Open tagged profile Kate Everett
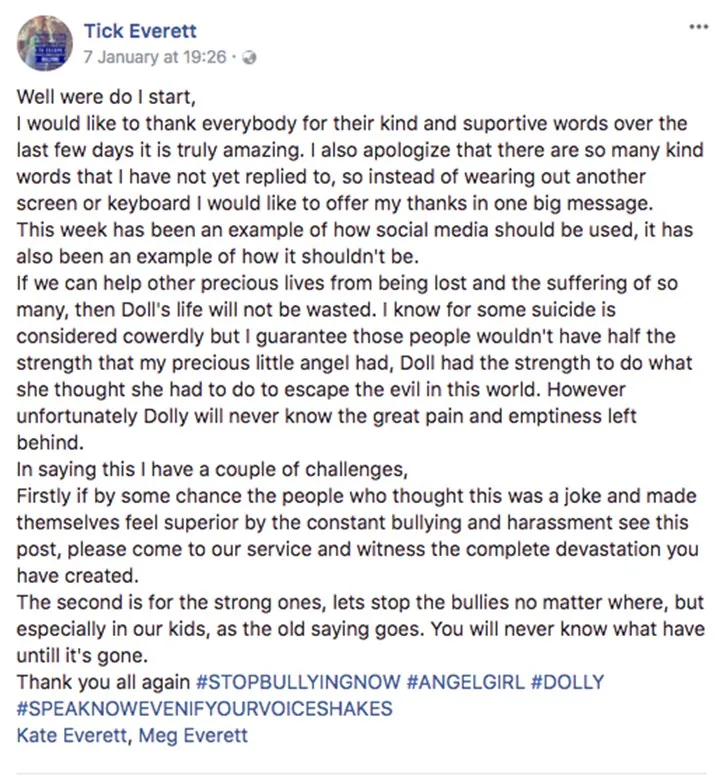This screenshot has height=780, width=720. pyautogui.click(x=72, y=735)
